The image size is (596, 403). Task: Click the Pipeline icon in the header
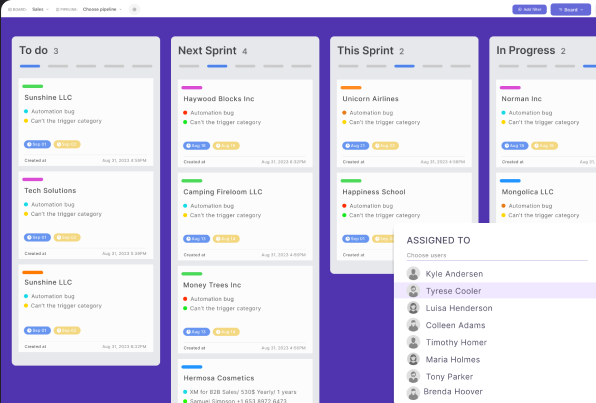pyautogui.click(x=57, y=10)
